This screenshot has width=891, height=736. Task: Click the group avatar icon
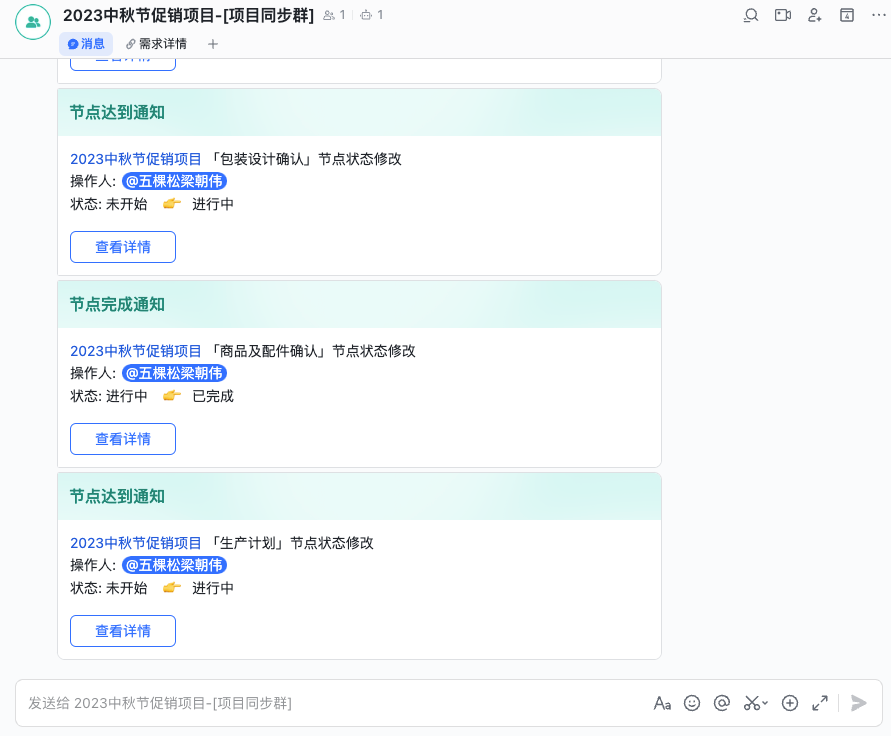[x=33, y=22]
